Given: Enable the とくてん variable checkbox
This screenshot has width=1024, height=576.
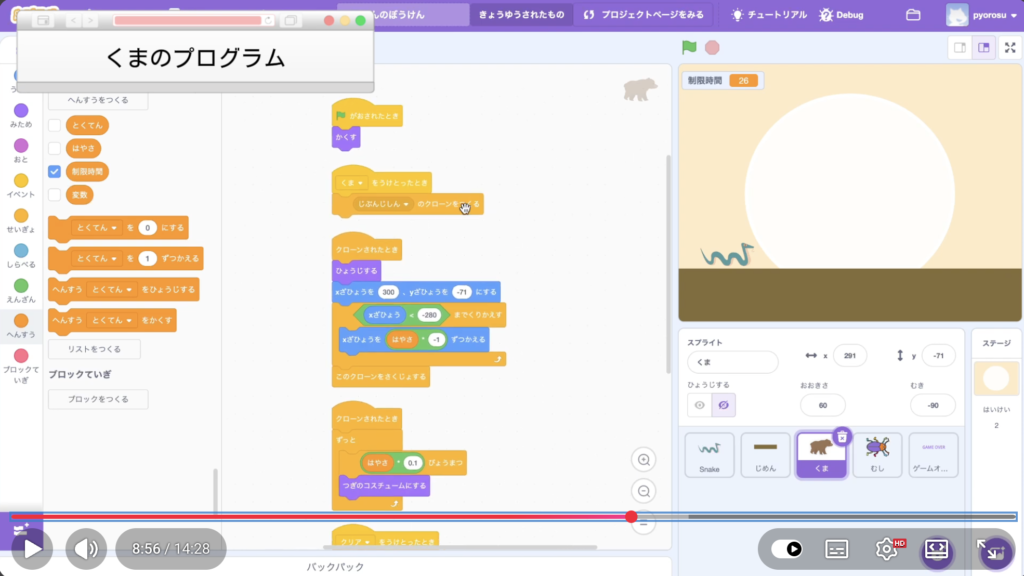Looking at the screenshot, I should pos(55,126).
